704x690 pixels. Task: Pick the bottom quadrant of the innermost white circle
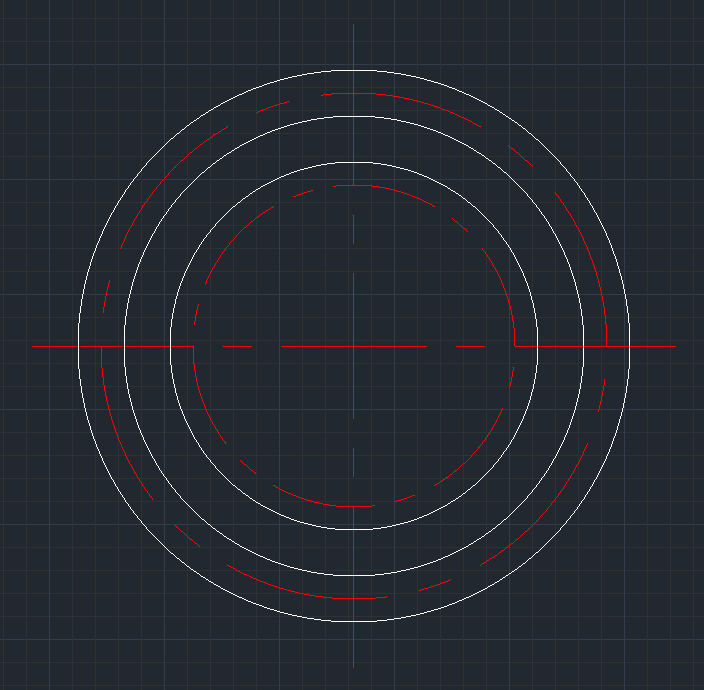354,530
